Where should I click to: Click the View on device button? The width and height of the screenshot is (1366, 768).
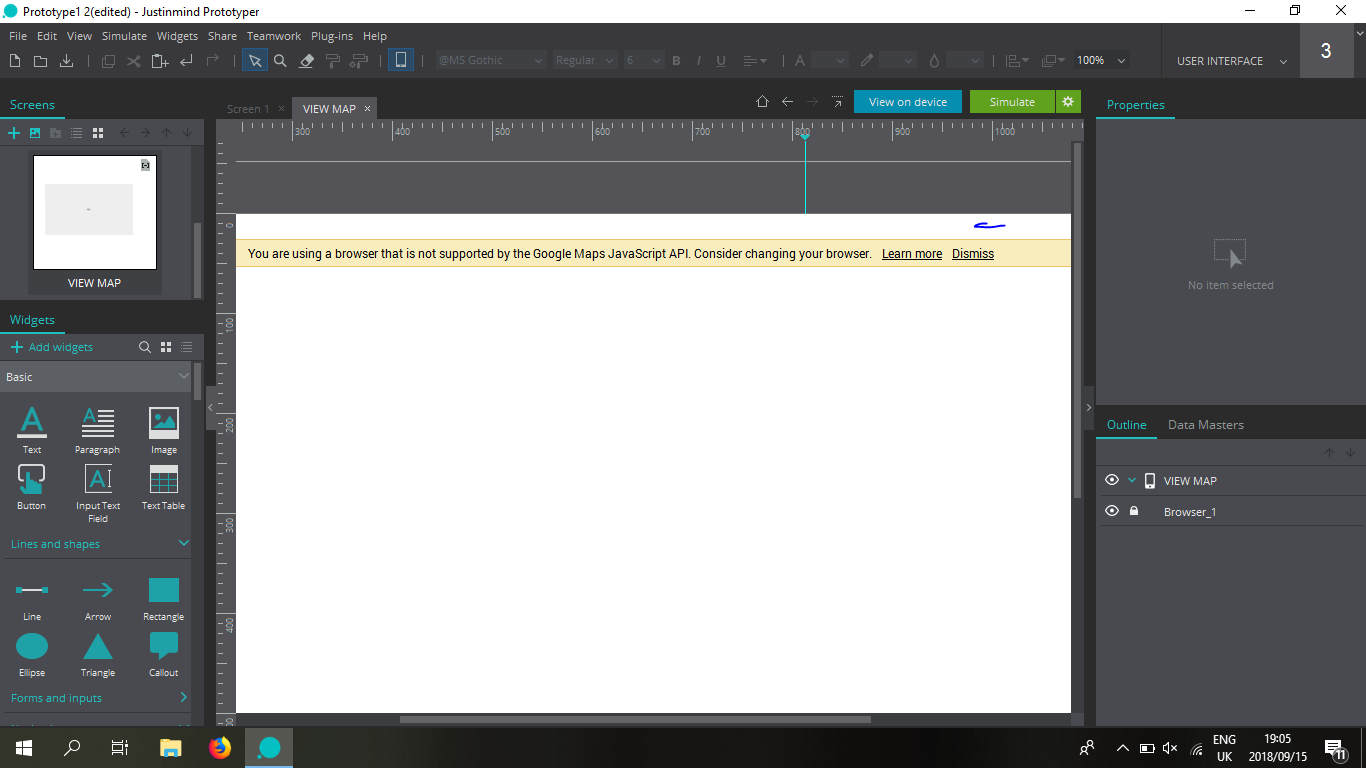[908, 102]
